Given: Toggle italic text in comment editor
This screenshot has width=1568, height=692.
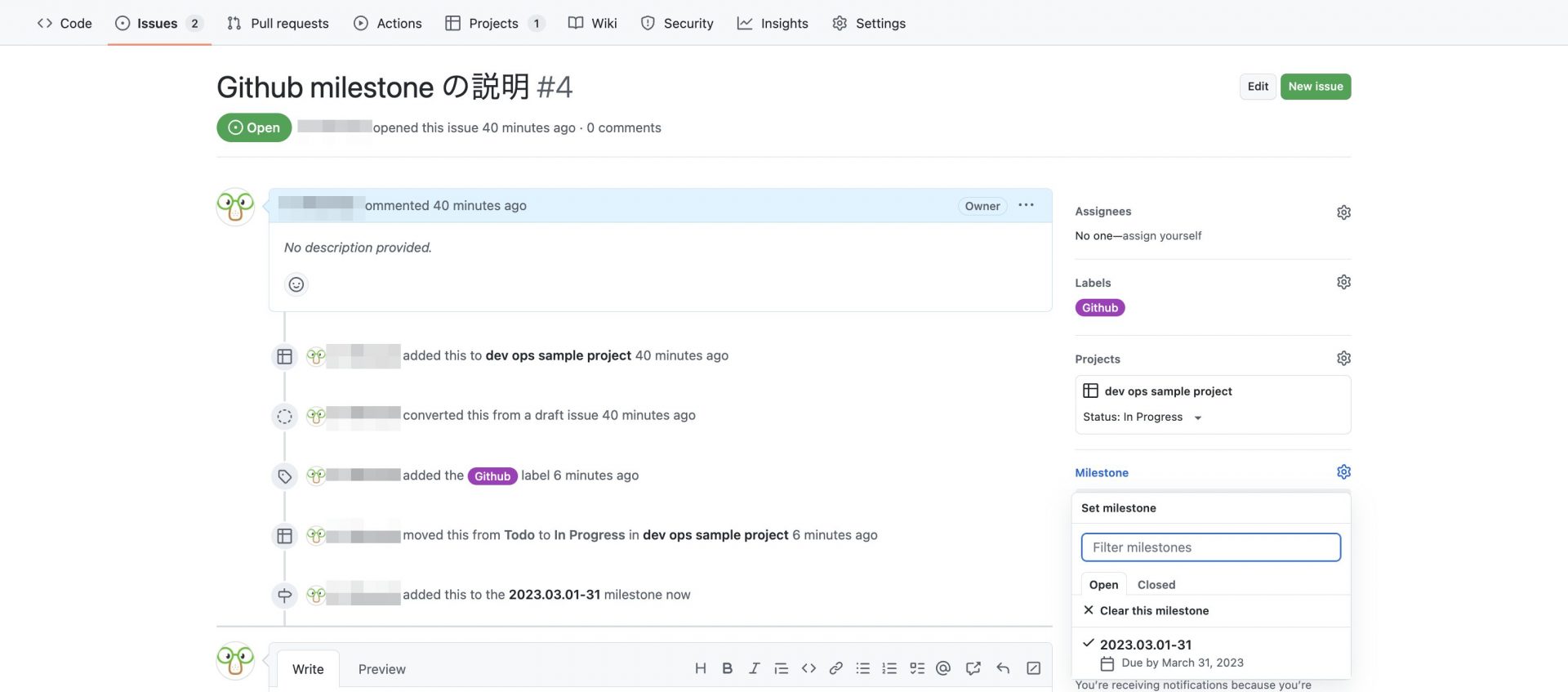Looking at the screenshot, I should click(754, 668).
